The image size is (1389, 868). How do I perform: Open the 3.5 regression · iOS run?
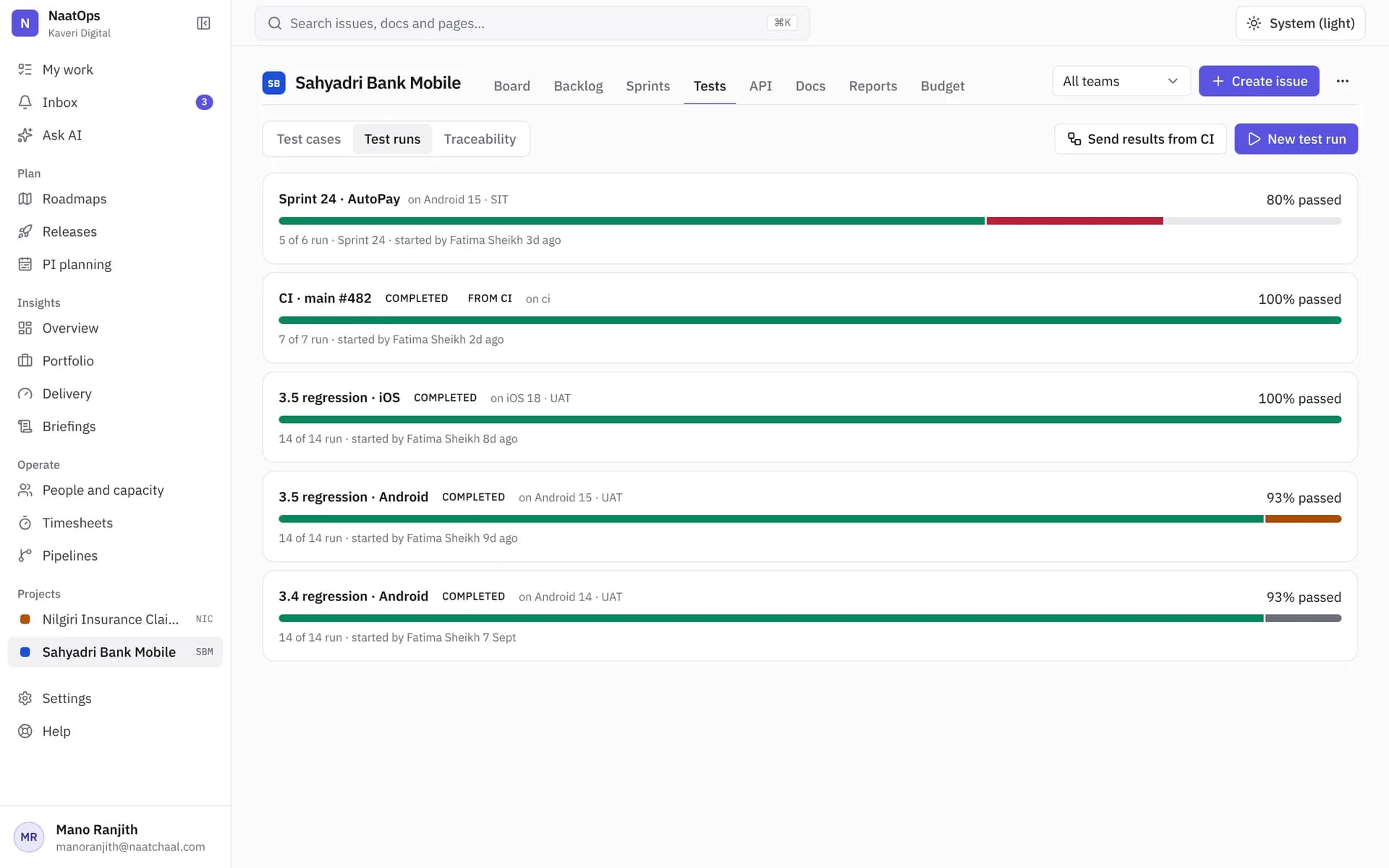coord(810,417)
